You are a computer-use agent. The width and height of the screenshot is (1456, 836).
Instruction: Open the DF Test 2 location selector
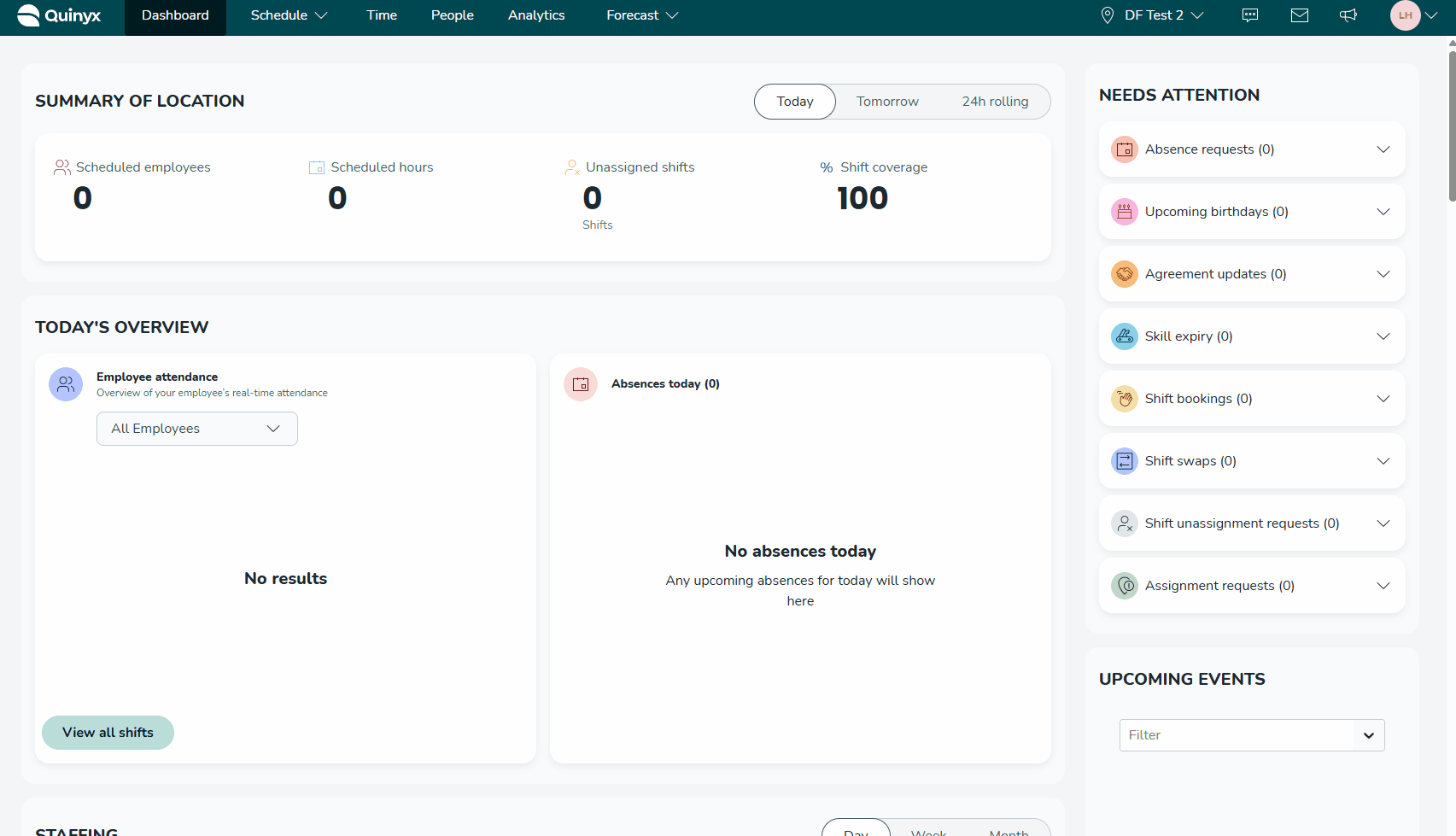click(1153, 15)
